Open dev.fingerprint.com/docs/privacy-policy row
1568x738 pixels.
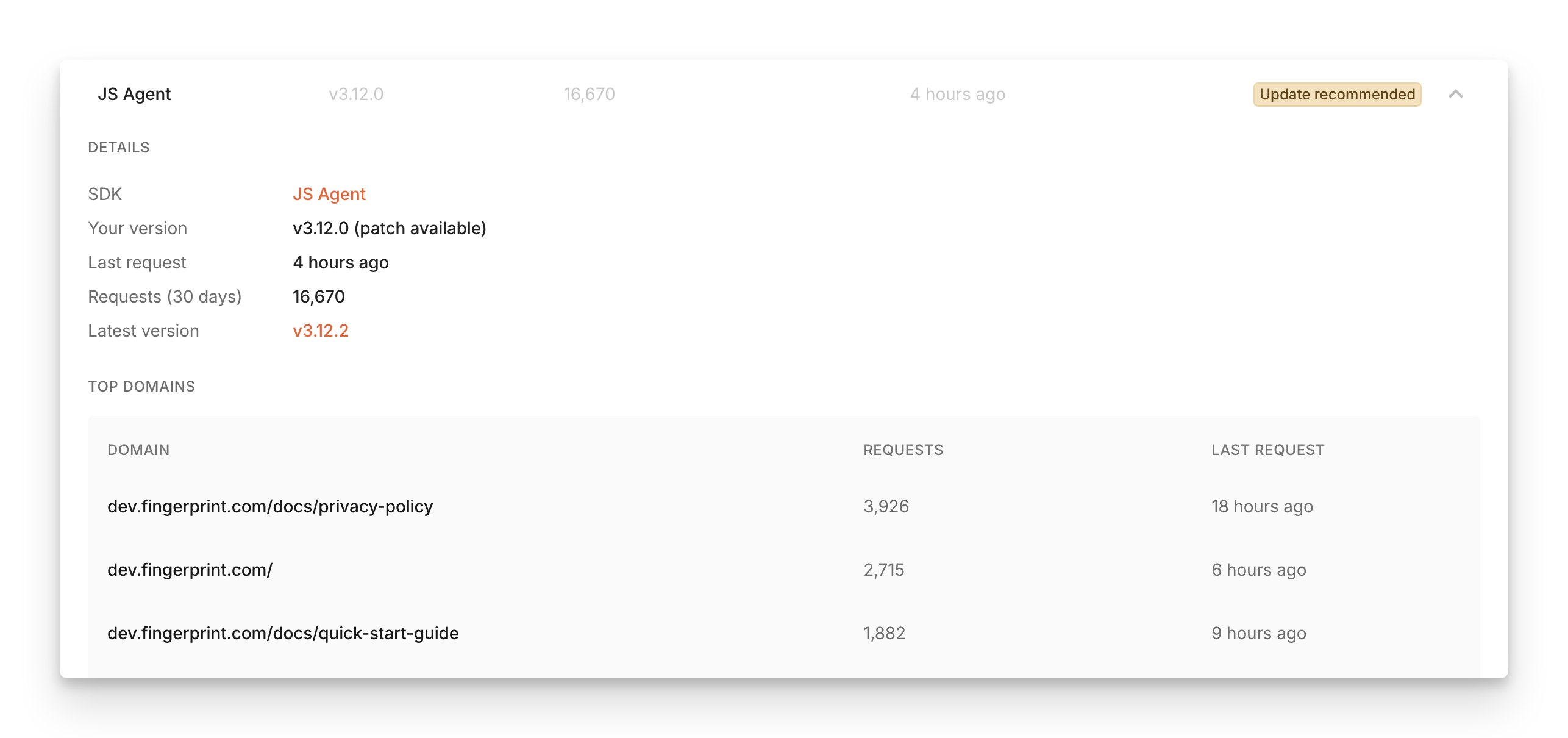click(x=271, y=506)
